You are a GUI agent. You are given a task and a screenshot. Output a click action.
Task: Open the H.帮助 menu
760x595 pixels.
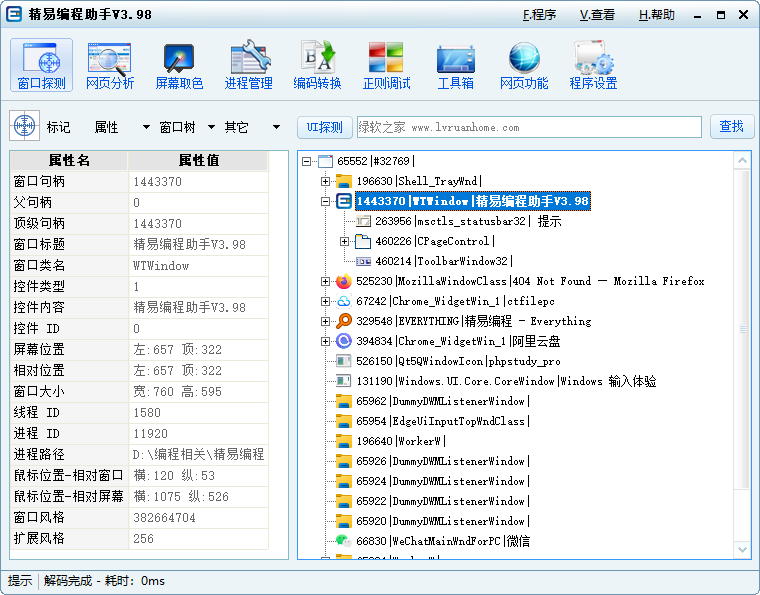coord(656,15)
